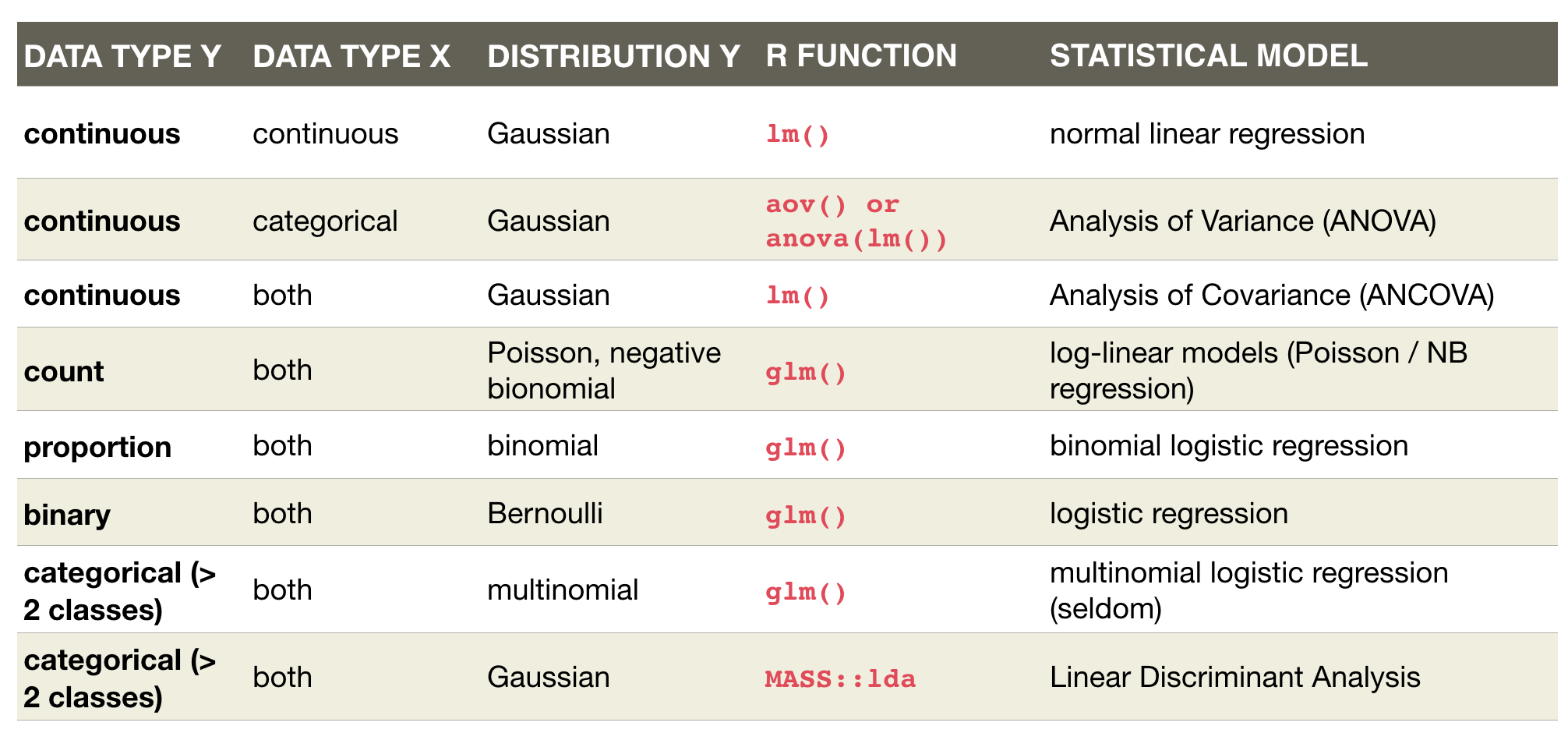Click "Analysis of Covariance (ANCOVA)" cell
1568x733 pixels.
click(x=1271, y=296)
